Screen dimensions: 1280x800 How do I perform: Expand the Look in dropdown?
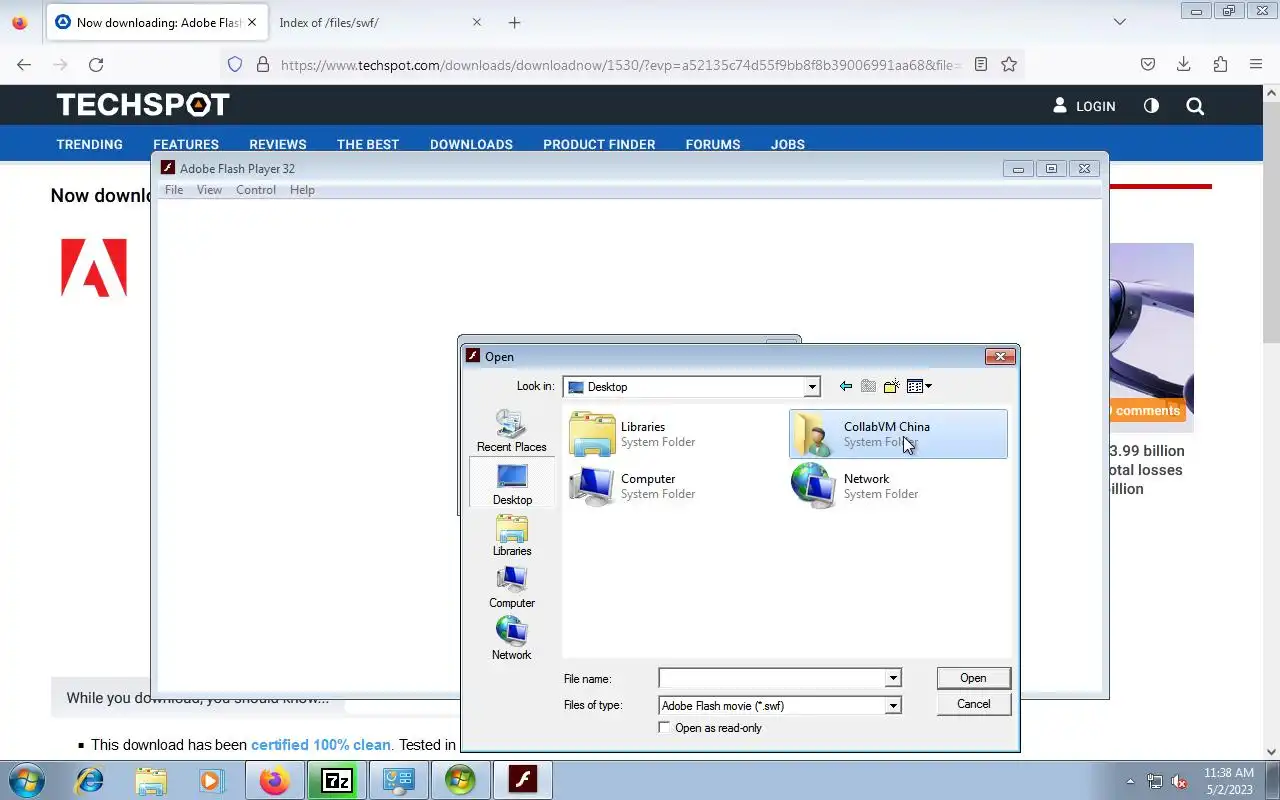(x=812, y=387)
